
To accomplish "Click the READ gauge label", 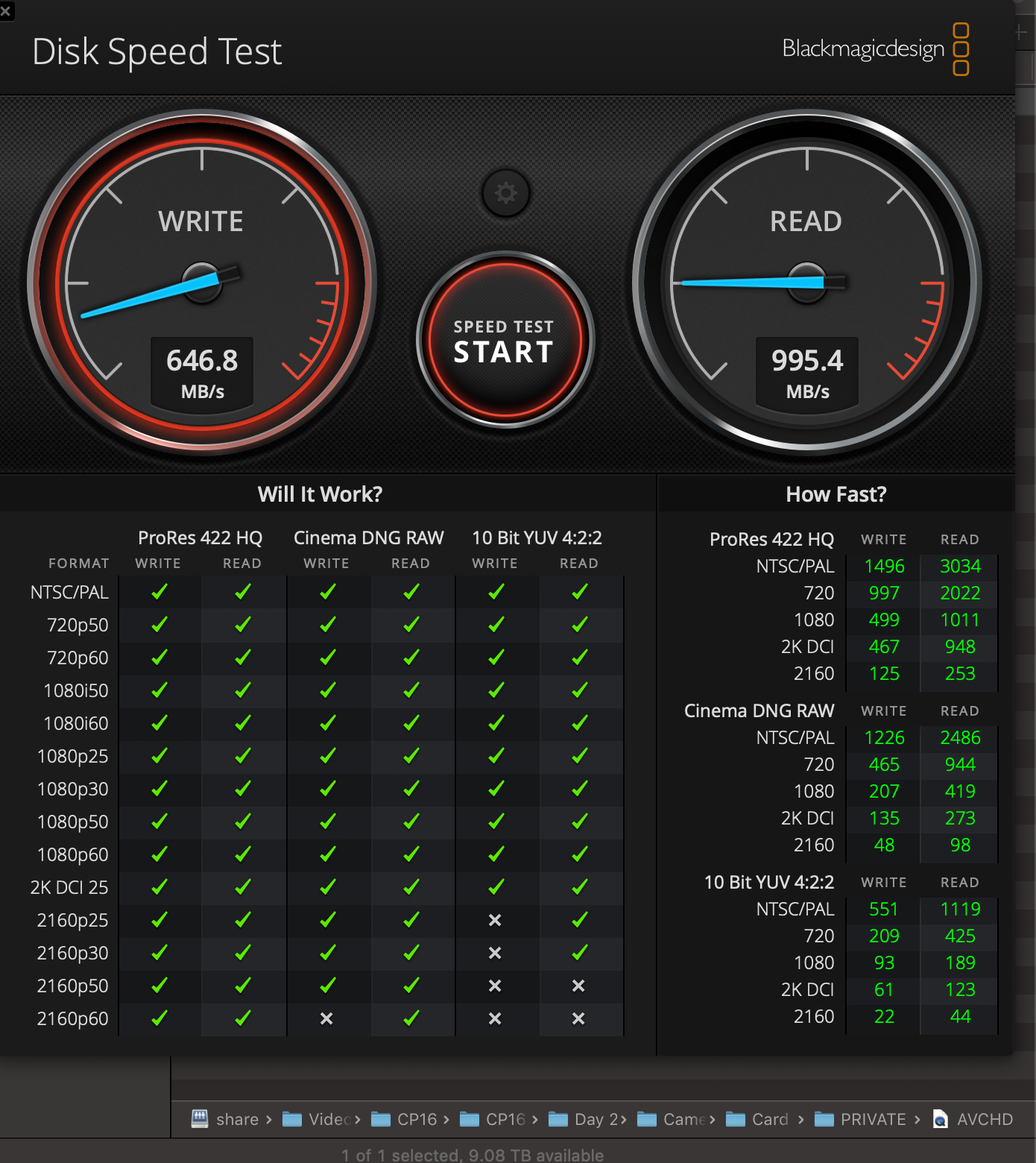I will (x=806, y=221).
